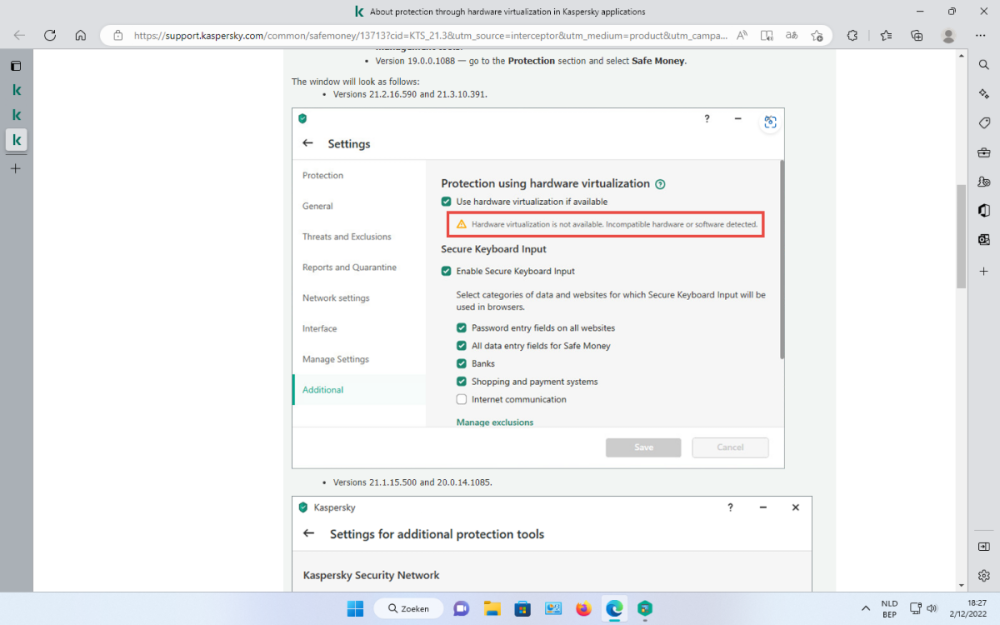Open Immersive reader icon in address bar
Viewport: 1000px width, 625px height.
coord(767,36)
